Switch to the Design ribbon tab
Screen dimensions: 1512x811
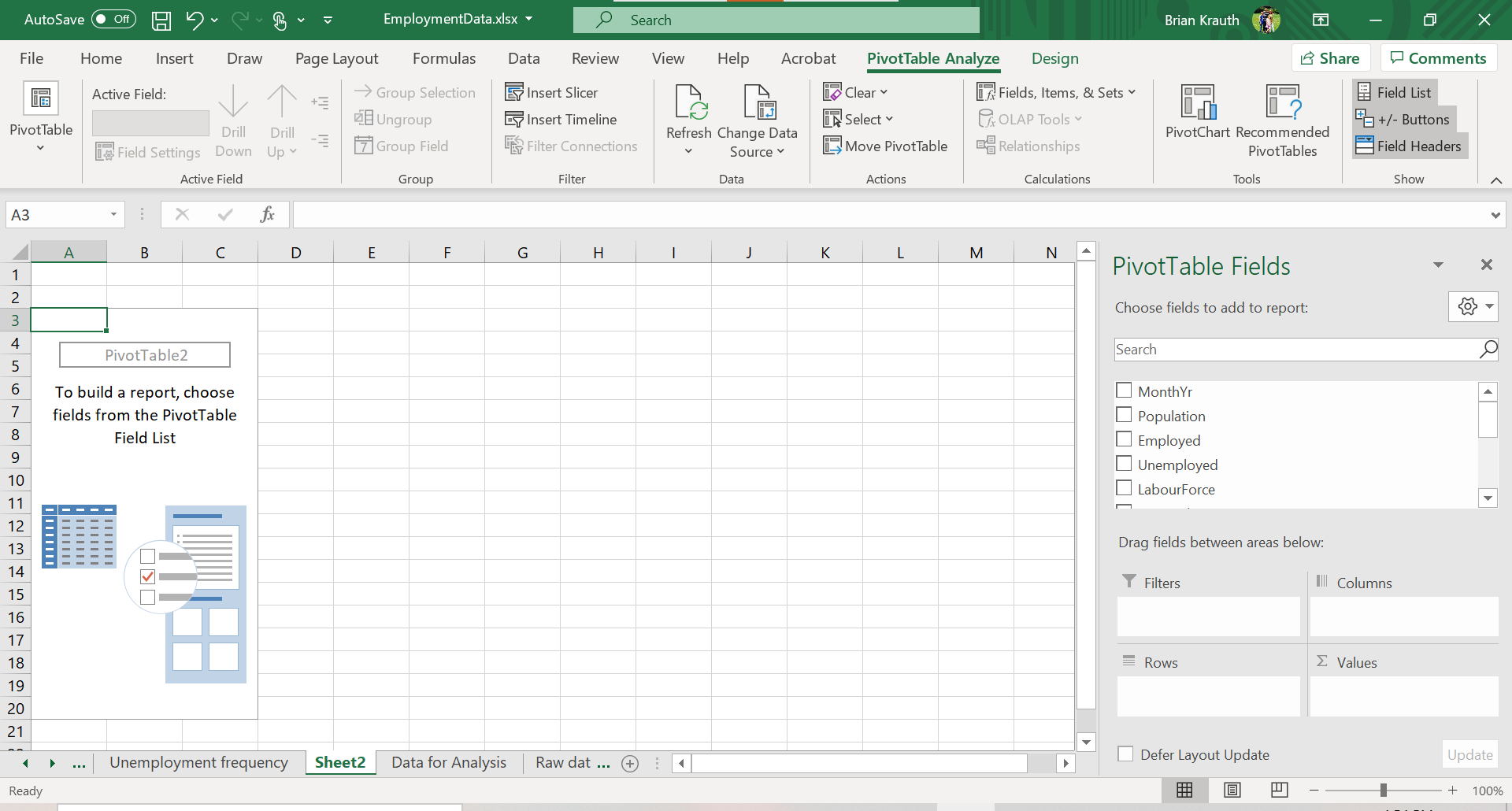click(1054, 57)
